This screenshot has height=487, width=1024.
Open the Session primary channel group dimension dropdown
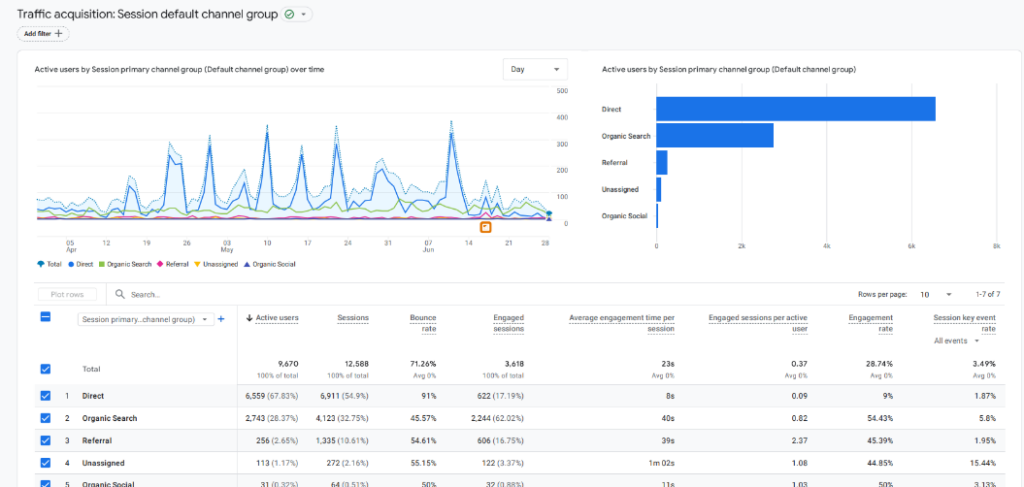coord(146,319)
